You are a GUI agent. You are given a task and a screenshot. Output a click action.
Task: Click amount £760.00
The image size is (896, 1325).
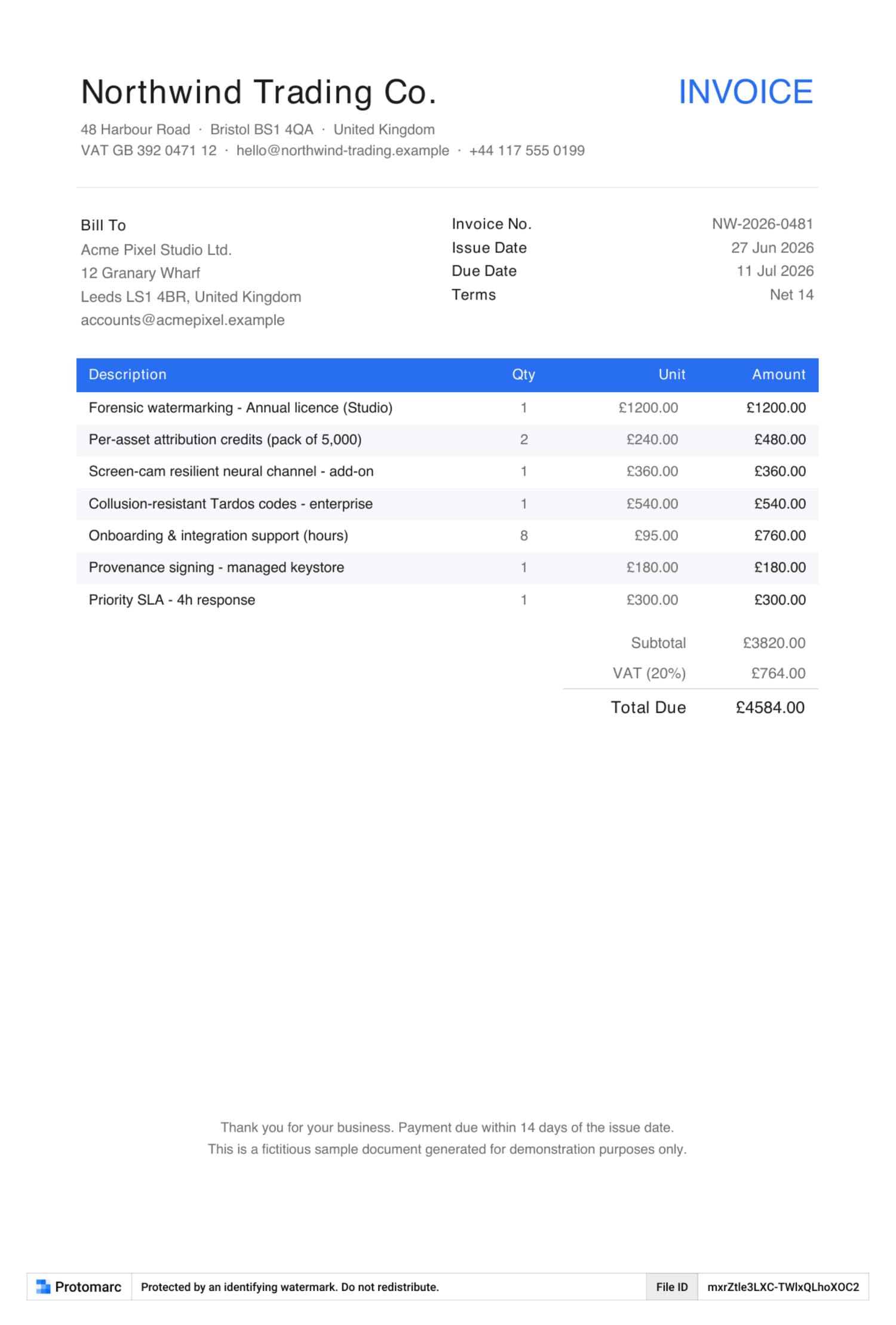tap(780, 536)
